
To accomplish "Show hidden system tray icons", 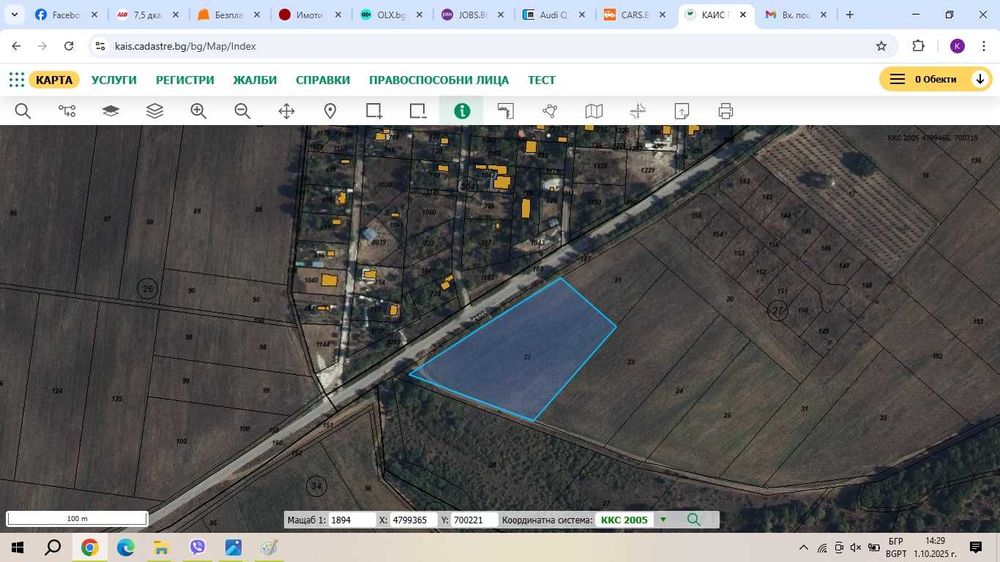I will 804,547.
